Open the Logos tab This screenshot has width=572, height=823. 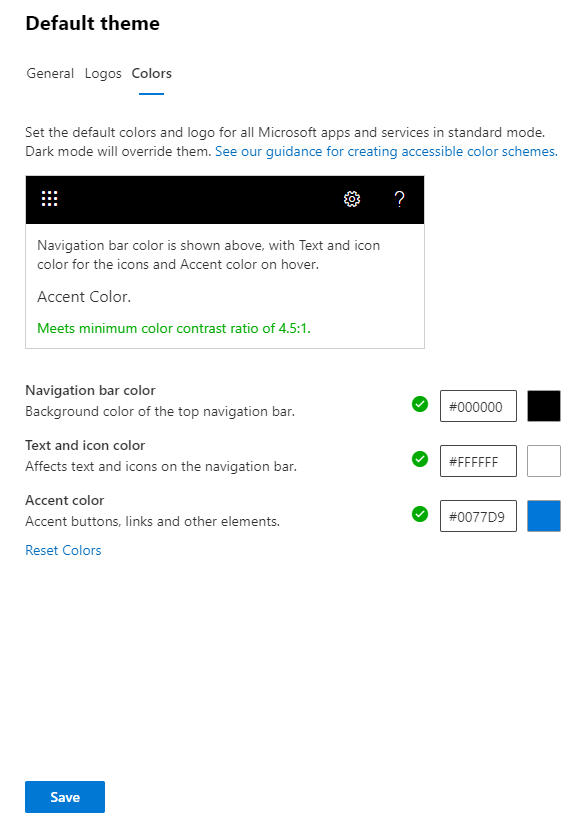click(x=103, y=73)
